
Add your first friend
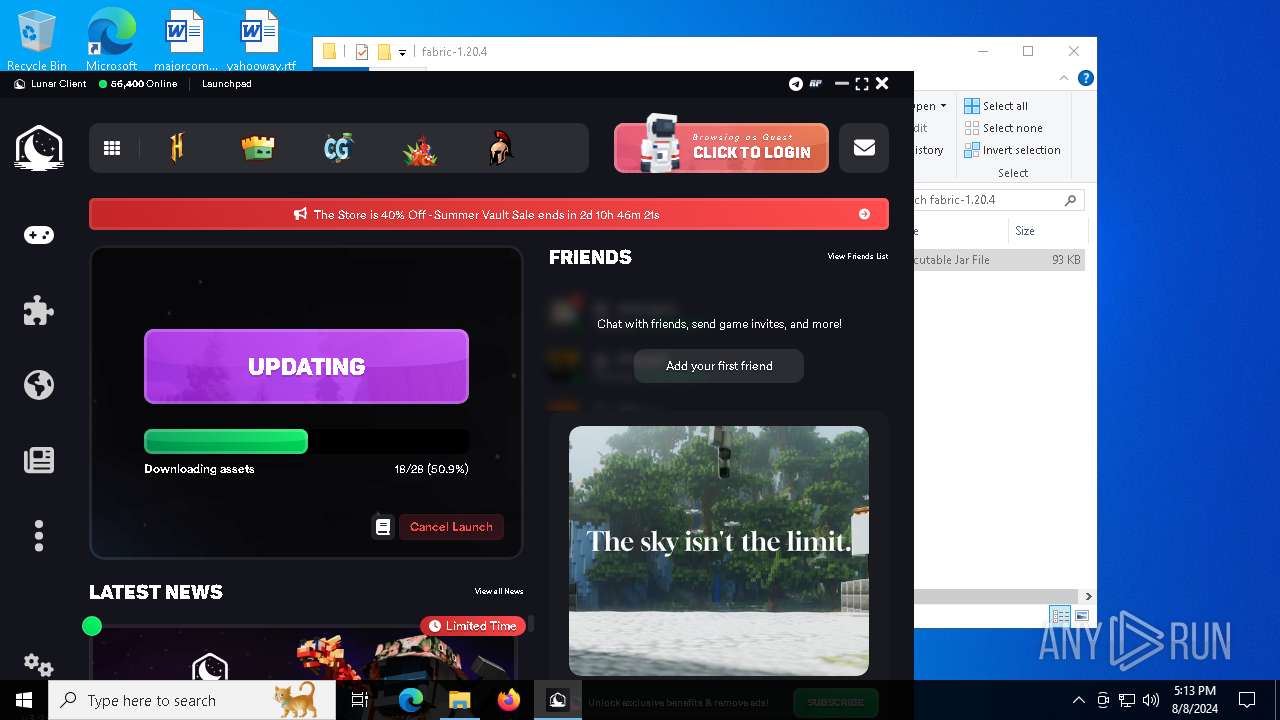(719, 366)
